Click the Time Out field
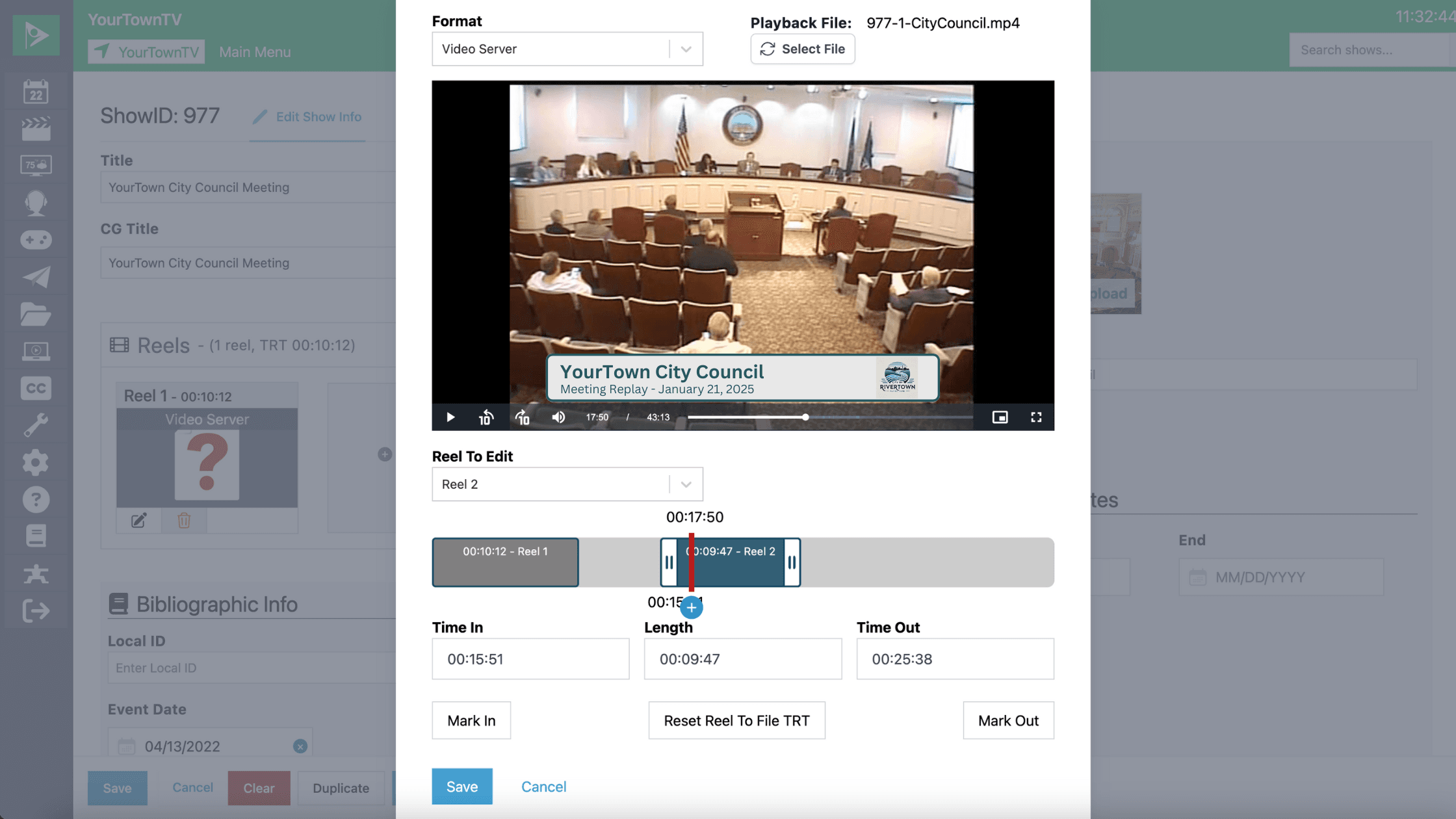Screen dimensions: 1456x819 tap(955, 659)
